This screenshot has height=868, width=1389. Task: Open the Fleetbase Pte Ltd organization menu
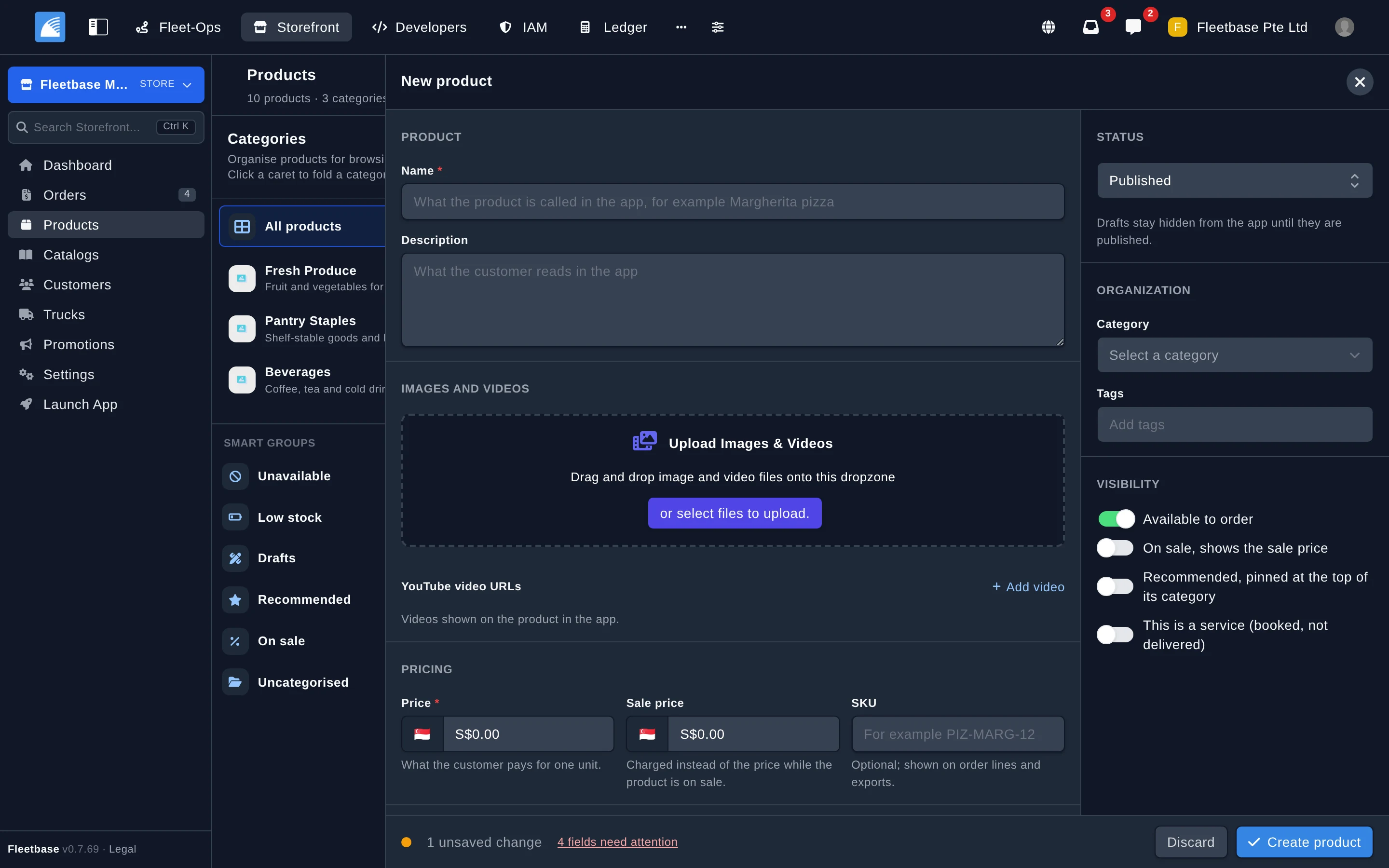(1238, 27)
